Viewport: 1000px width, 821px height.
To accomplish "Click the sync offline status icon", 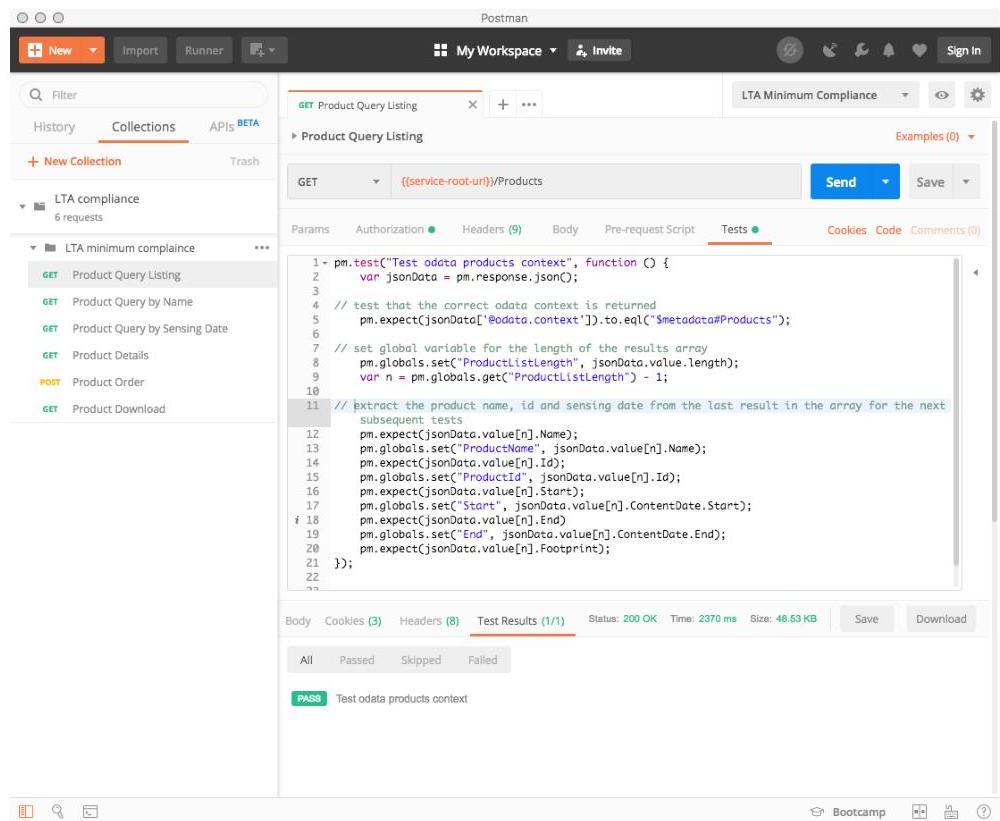I will [790, 50].
